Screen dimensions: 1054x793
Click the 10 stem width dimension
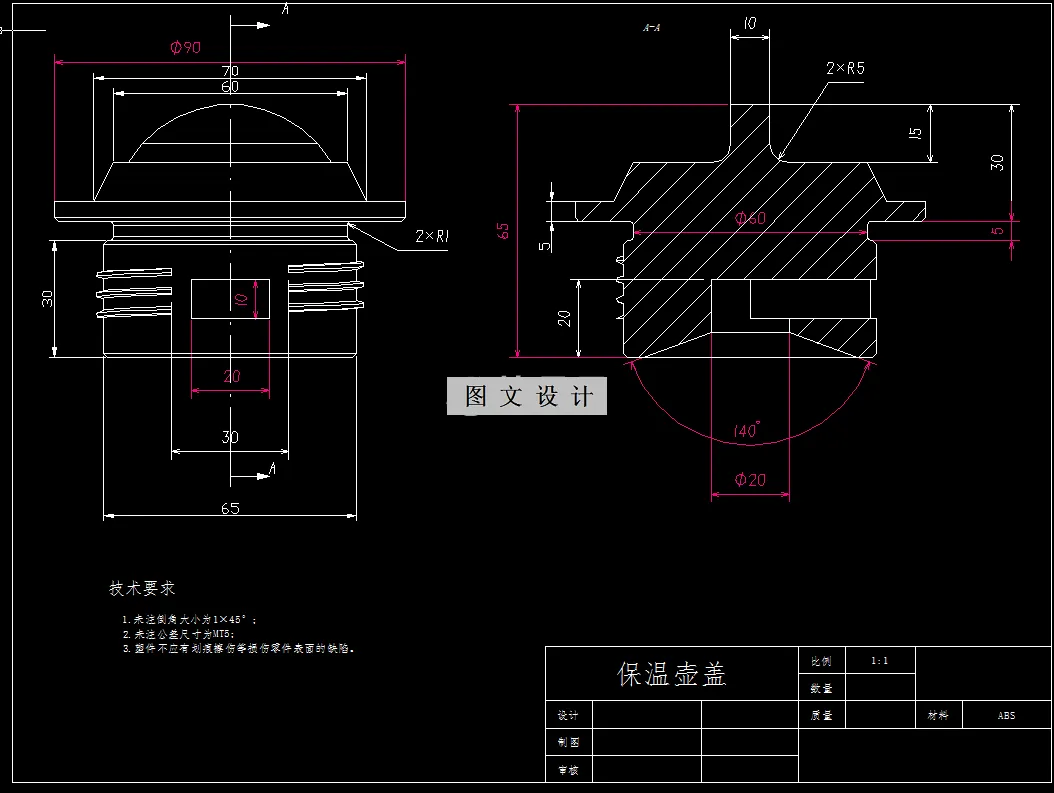coord(749,24)
